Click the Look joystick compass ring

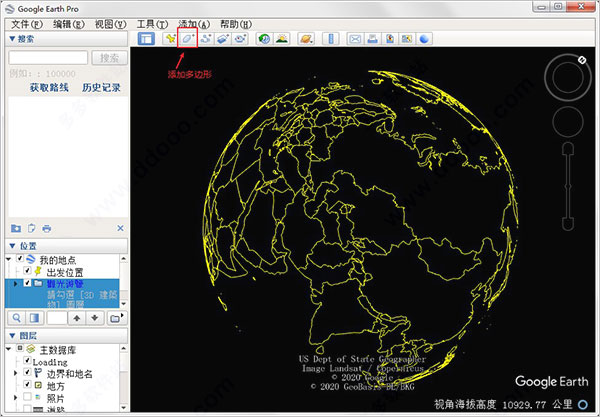pos(567,78)
